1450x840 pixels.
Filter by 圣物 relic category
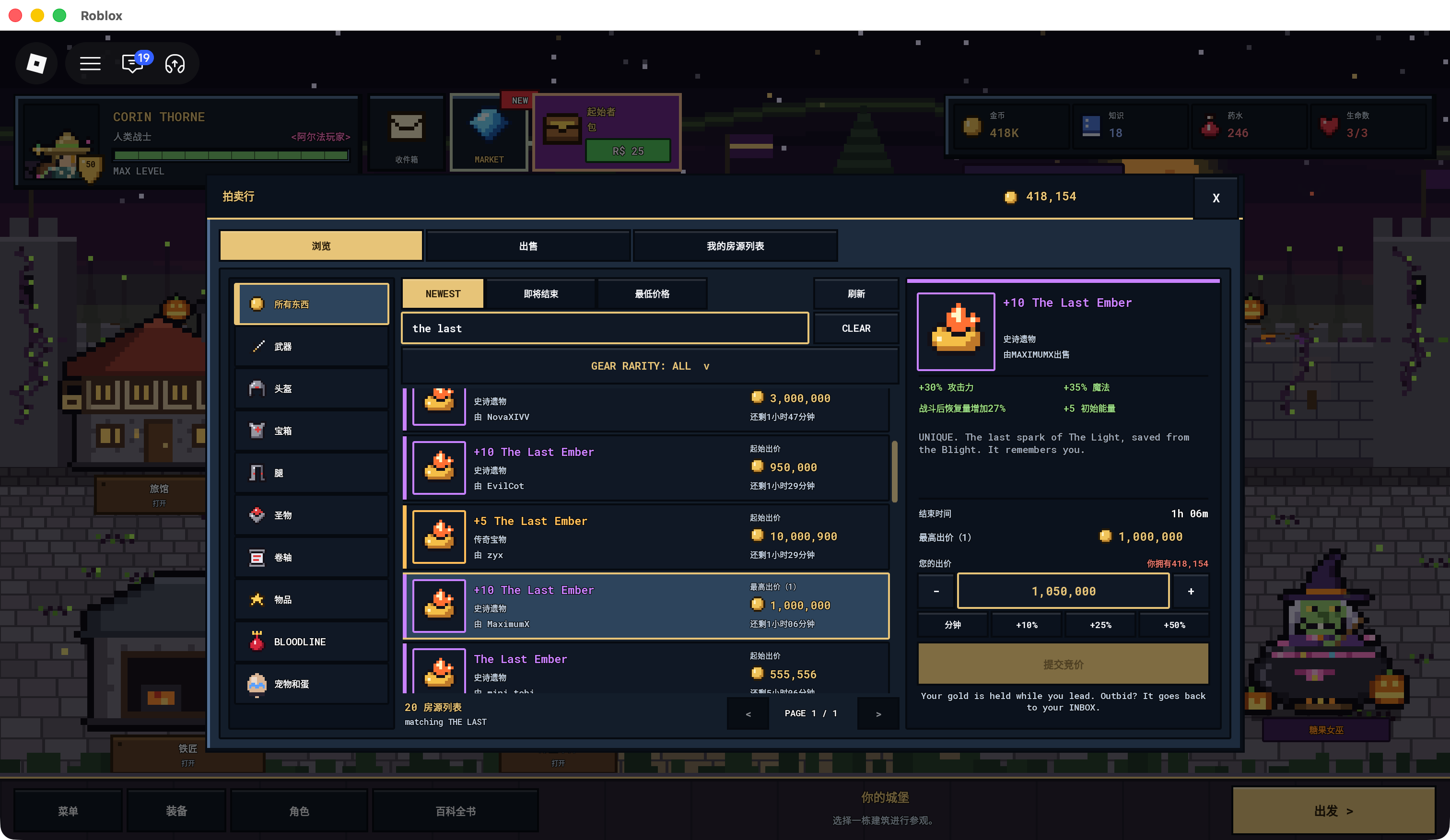(x=311, y=515)
